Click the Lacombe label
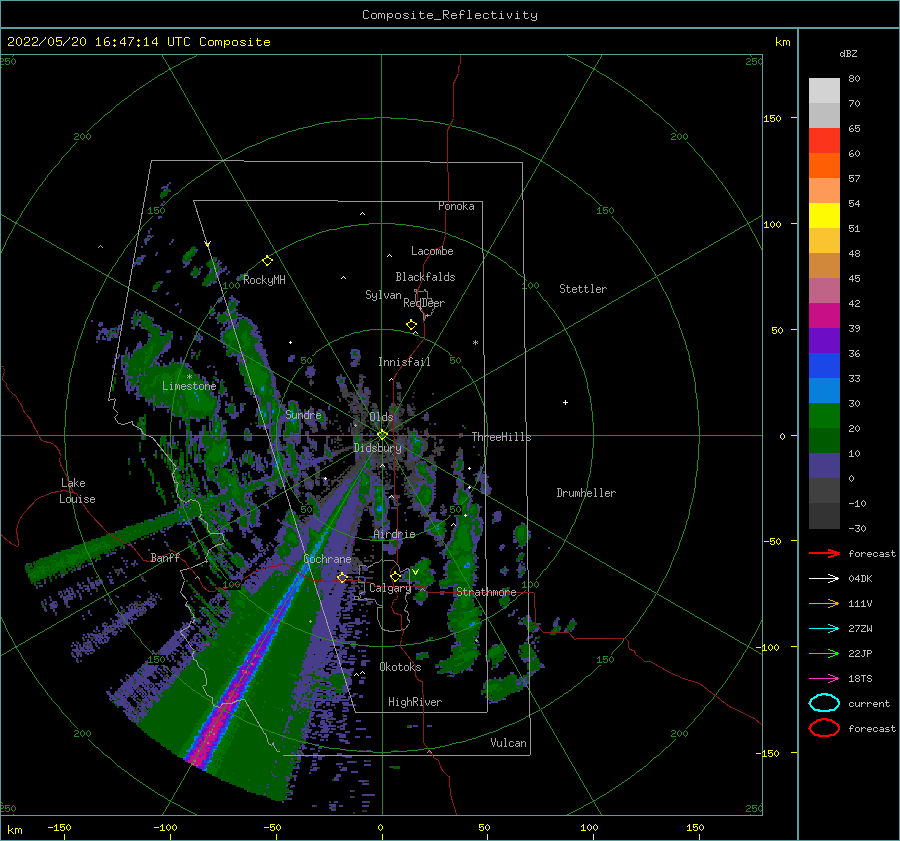Image resolution: width=900 pixels, height=841 pixels. (432, 251)
